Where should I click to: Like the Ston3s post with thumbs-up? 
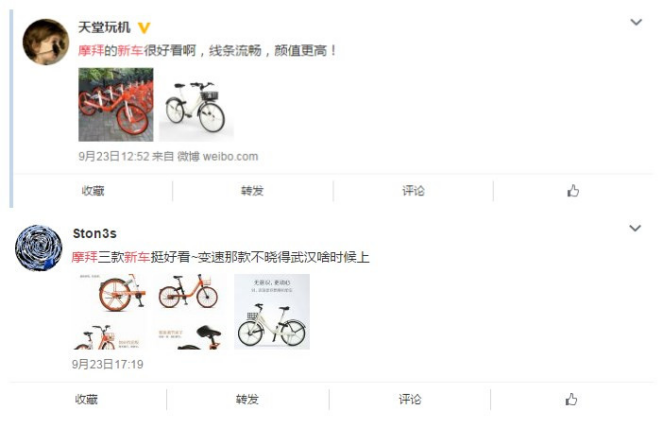pos(571,400)
